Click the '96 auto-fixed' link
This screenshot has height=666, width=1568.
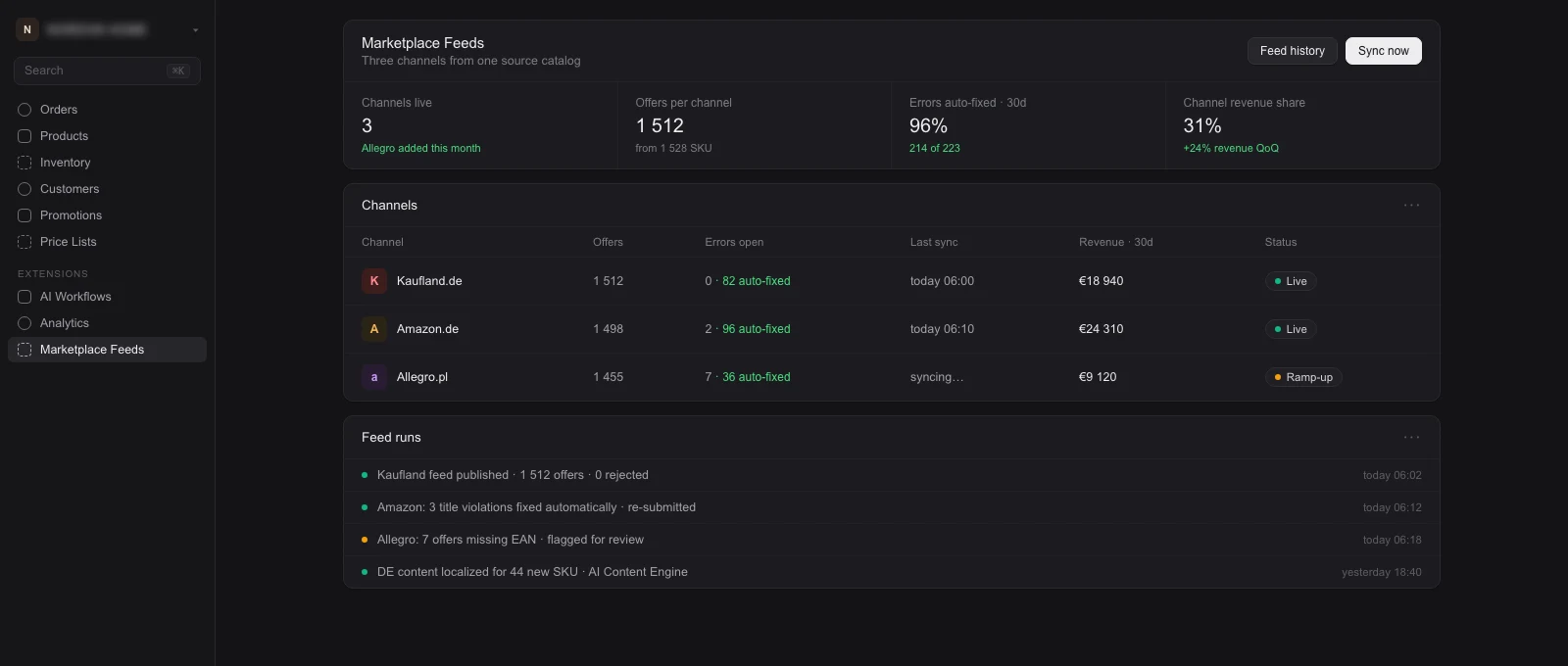pos(757,329)
